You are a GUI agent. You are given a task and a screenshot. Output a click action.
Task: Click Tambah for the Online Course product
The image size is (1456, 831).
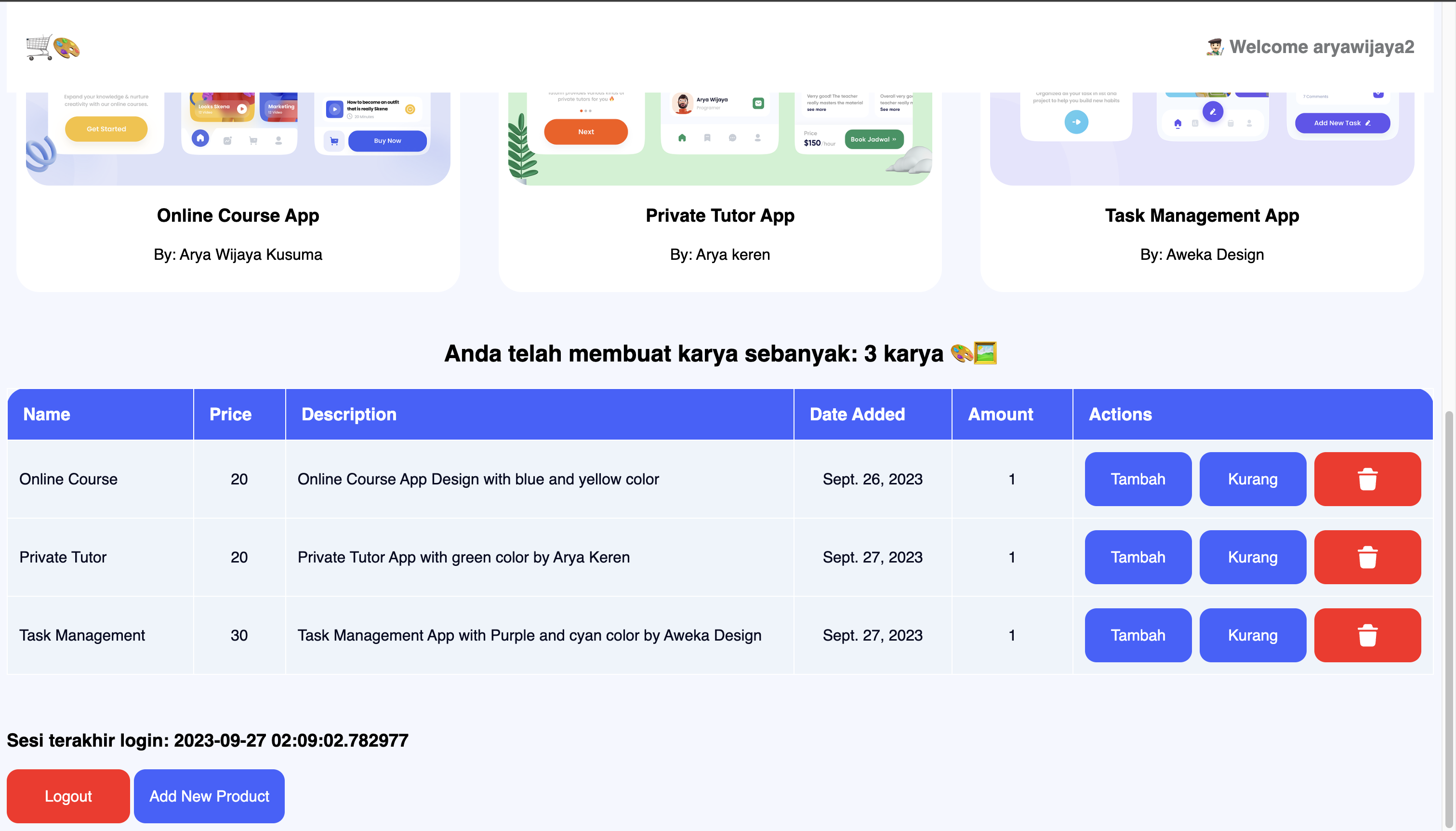click(1138, 479)
